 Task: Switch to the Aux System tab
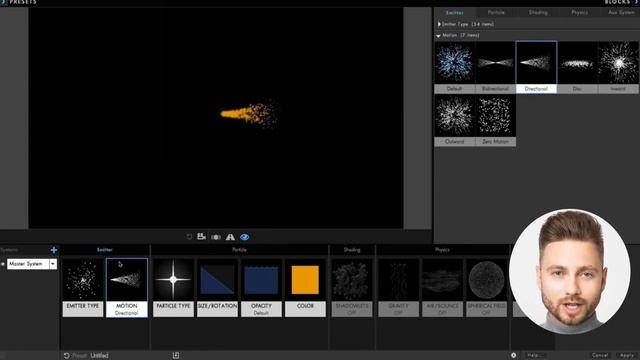tap(621, 13)
